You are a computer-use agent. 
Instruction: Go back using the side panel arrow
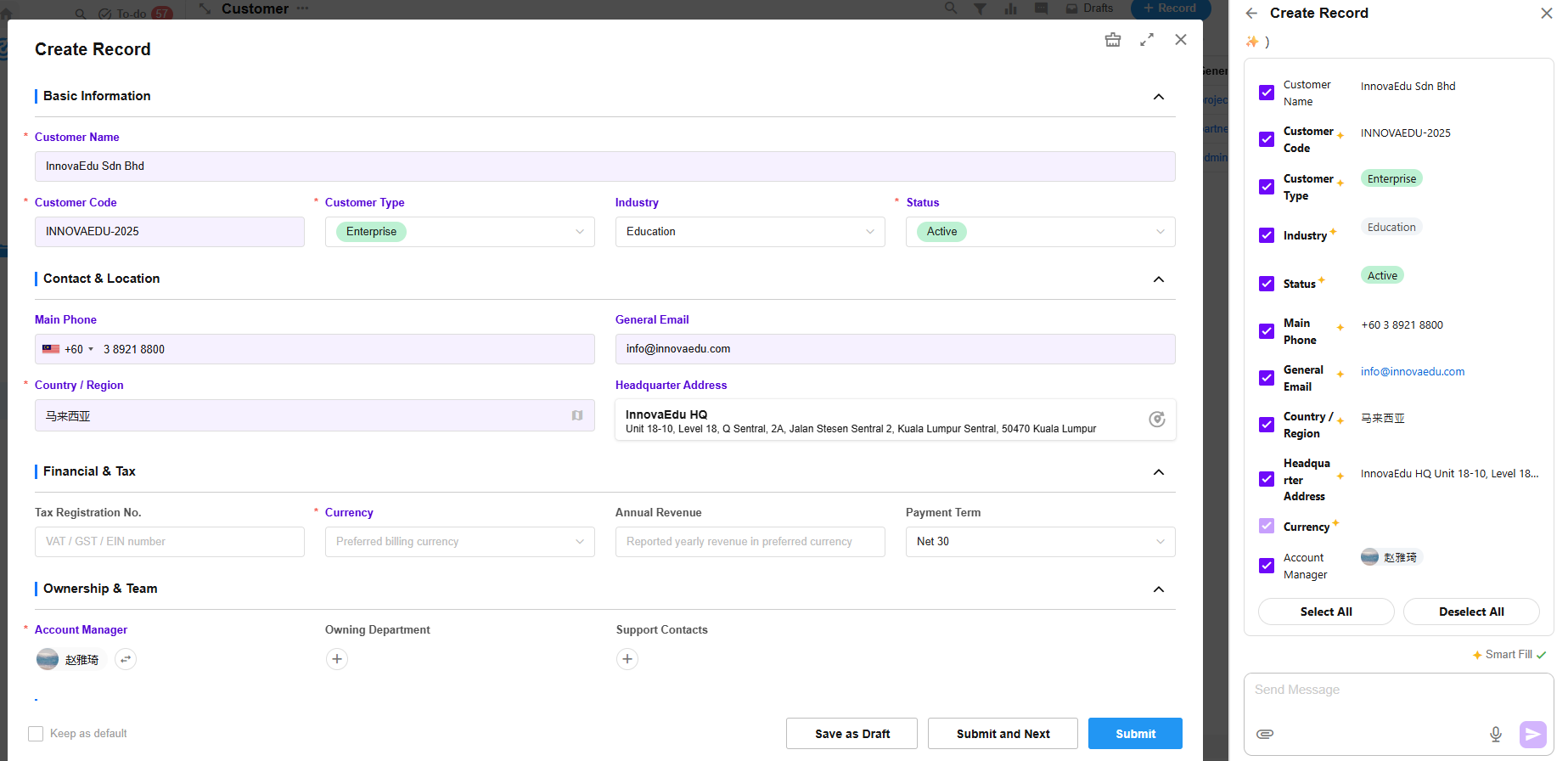(x=1251, y=14)
